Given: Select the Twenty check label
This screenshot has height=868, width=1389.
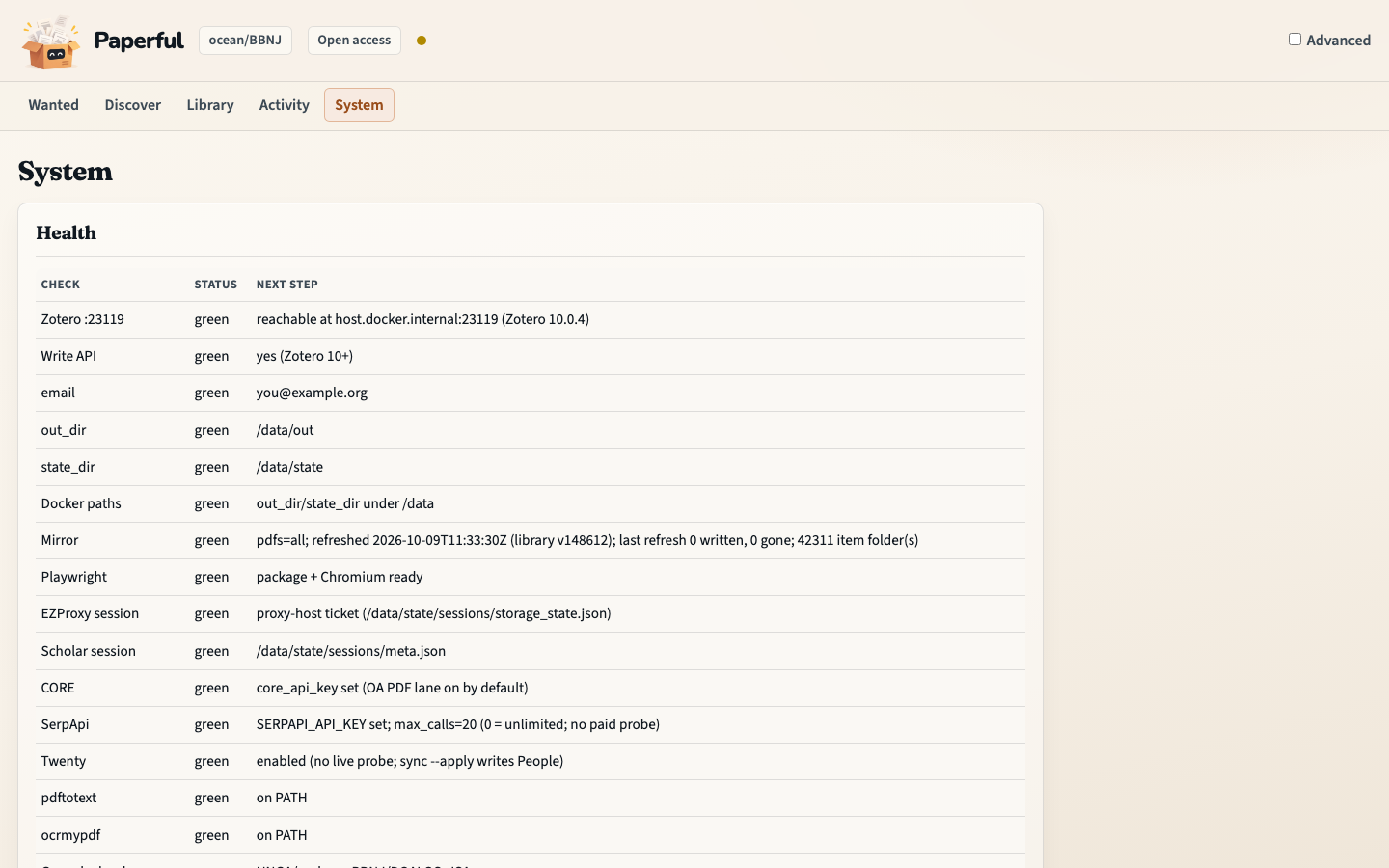Looking at the screenshot, I should click(x=64, y=761).
